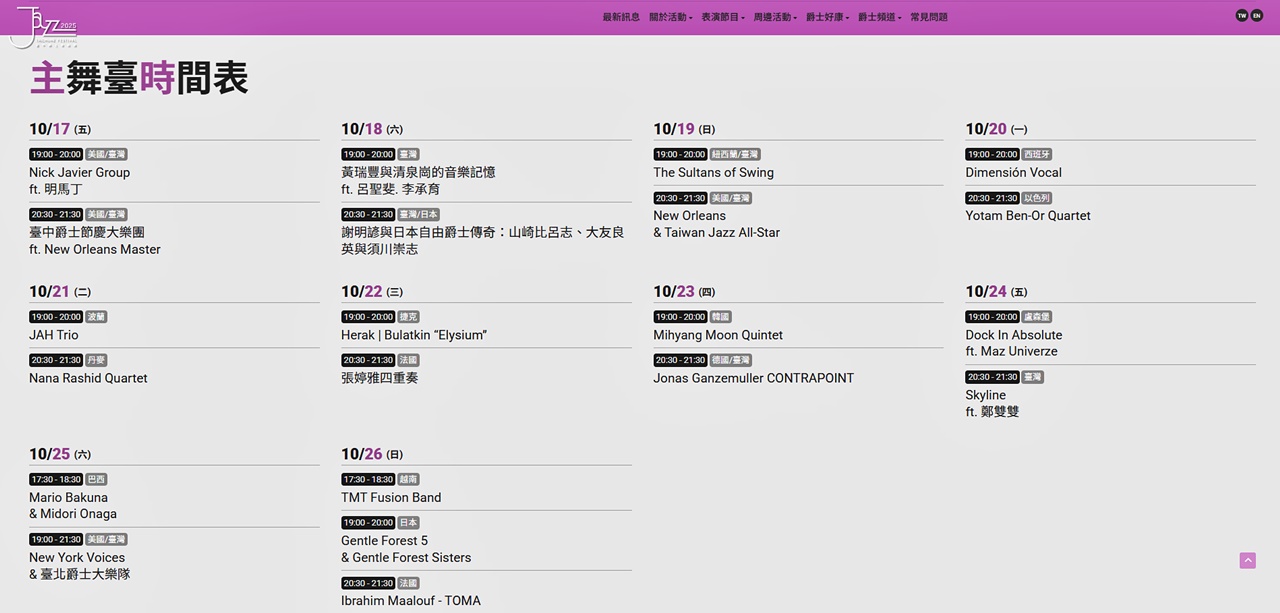Click Ibrahim Maalouf - TOMA entry
1280x613 pixels.
click(410, 601)
